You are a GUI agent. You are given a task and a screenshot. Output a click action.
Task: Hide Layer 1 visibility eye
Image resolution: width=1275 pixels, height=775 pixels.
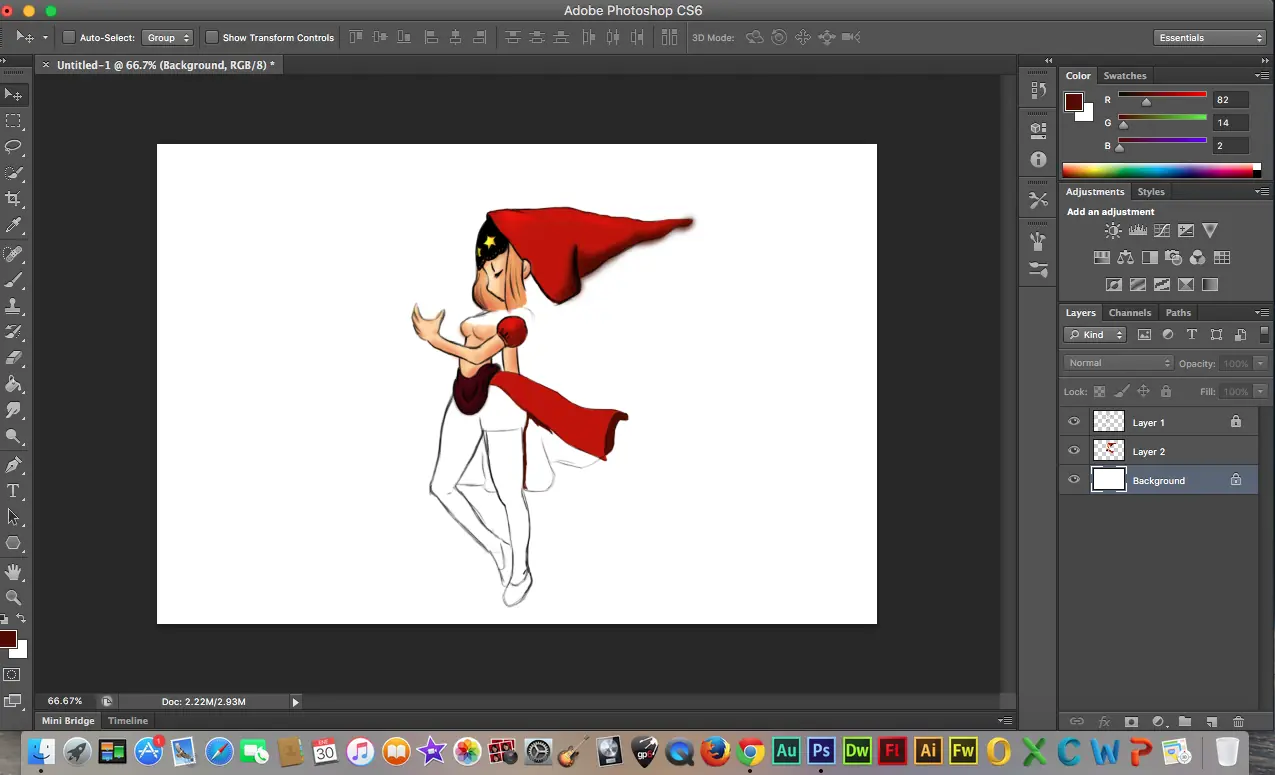(x=1074, y=422)
